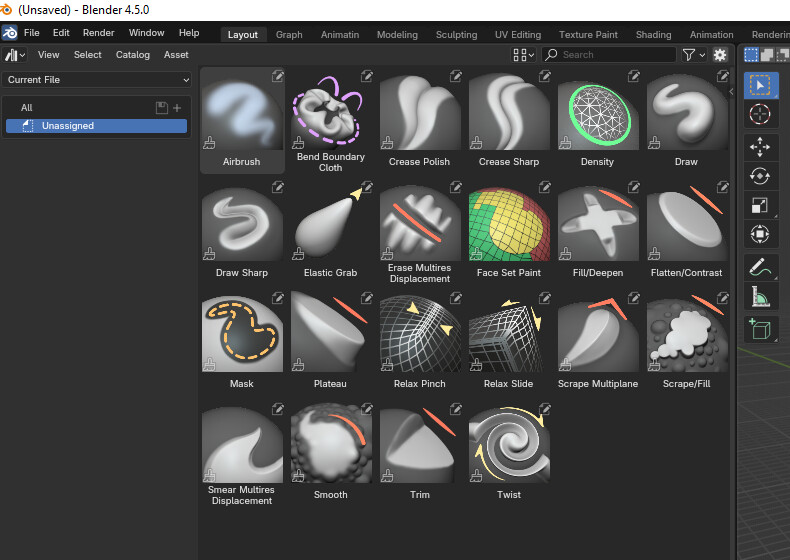Screen dimensions: 790x560
Task: Open the Asset menu
Action: [x=176, y=54]
